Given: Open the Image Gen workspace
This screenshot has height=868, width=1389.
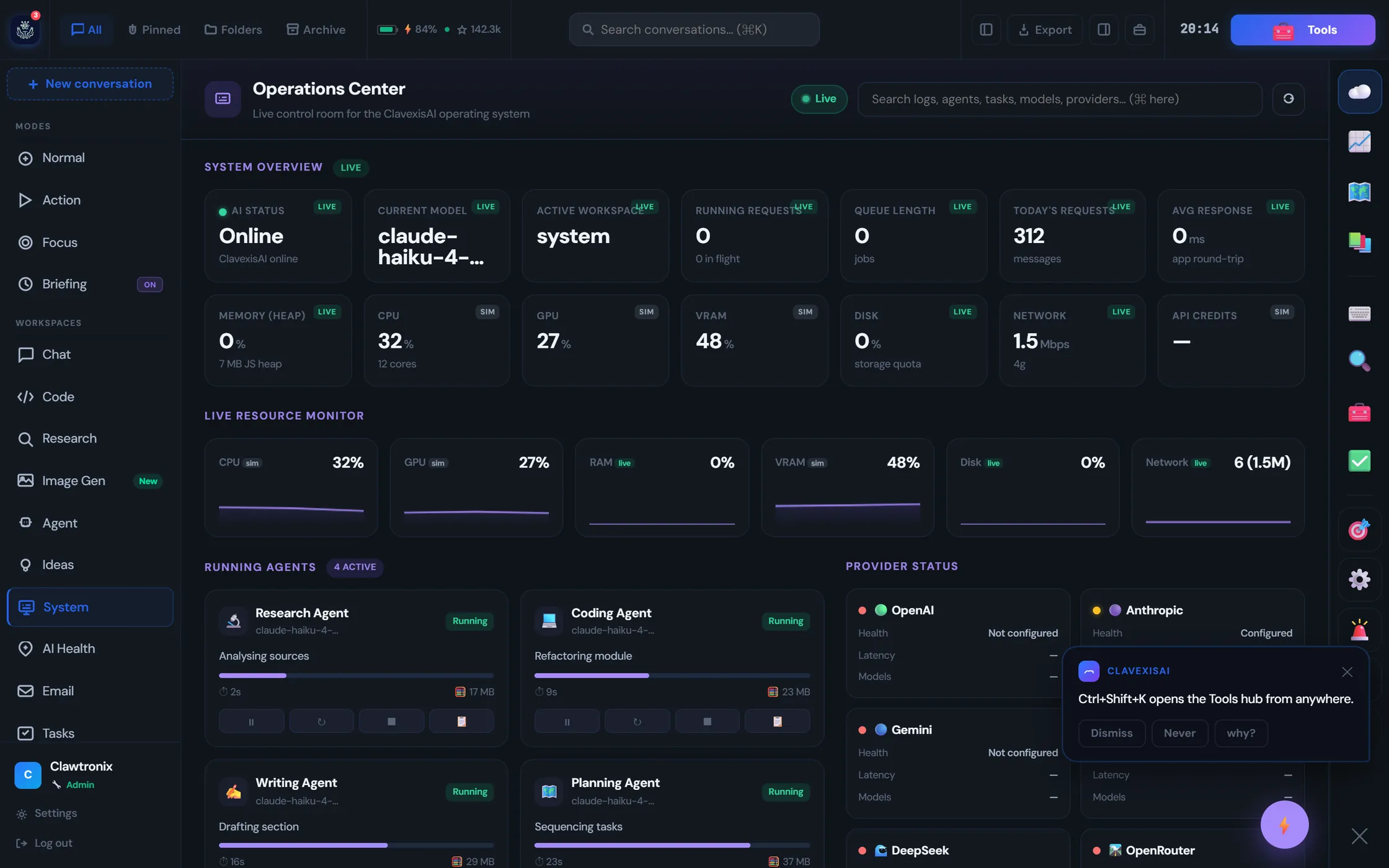Looking at the screenshot, I should (x=90, y=480).
